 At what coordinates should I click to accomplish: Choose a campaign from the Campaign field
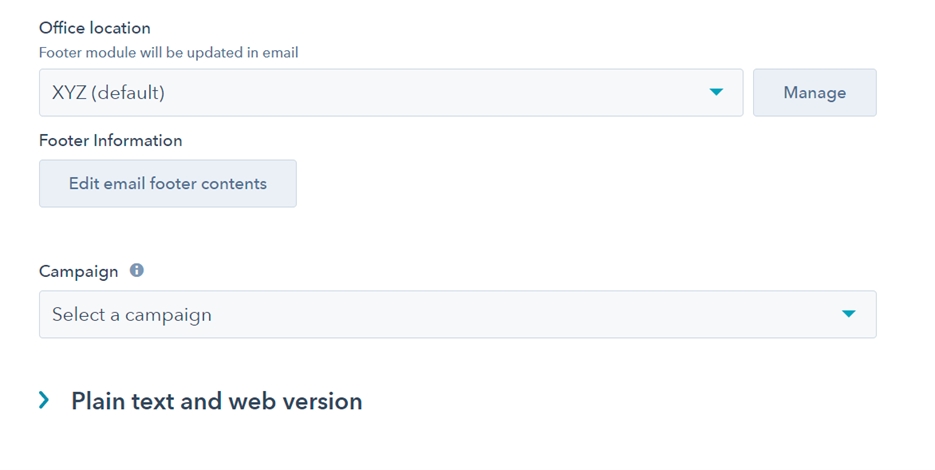[457, 314]
